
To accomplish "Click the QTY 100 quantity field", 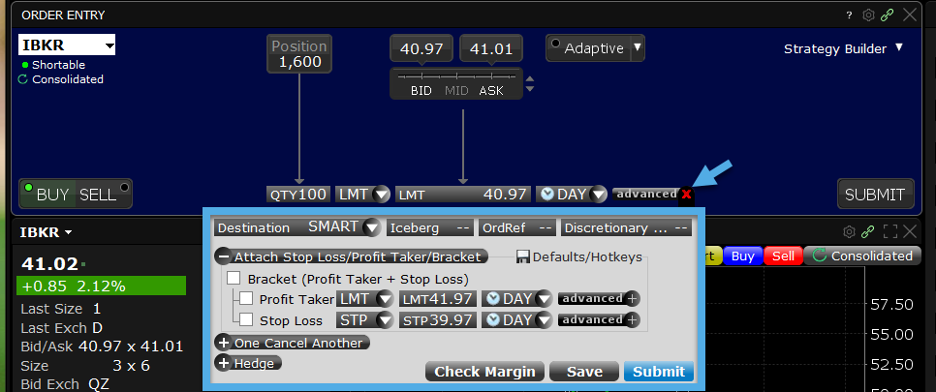I will click(298, 194).
